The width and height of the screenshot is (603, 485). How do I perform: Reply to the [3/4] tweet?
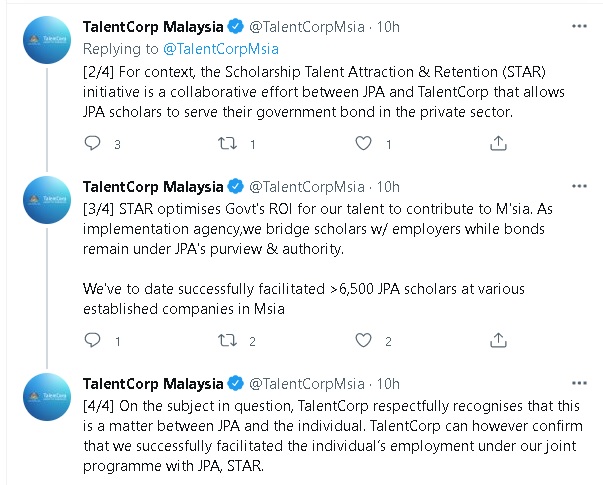coord(92,340)
